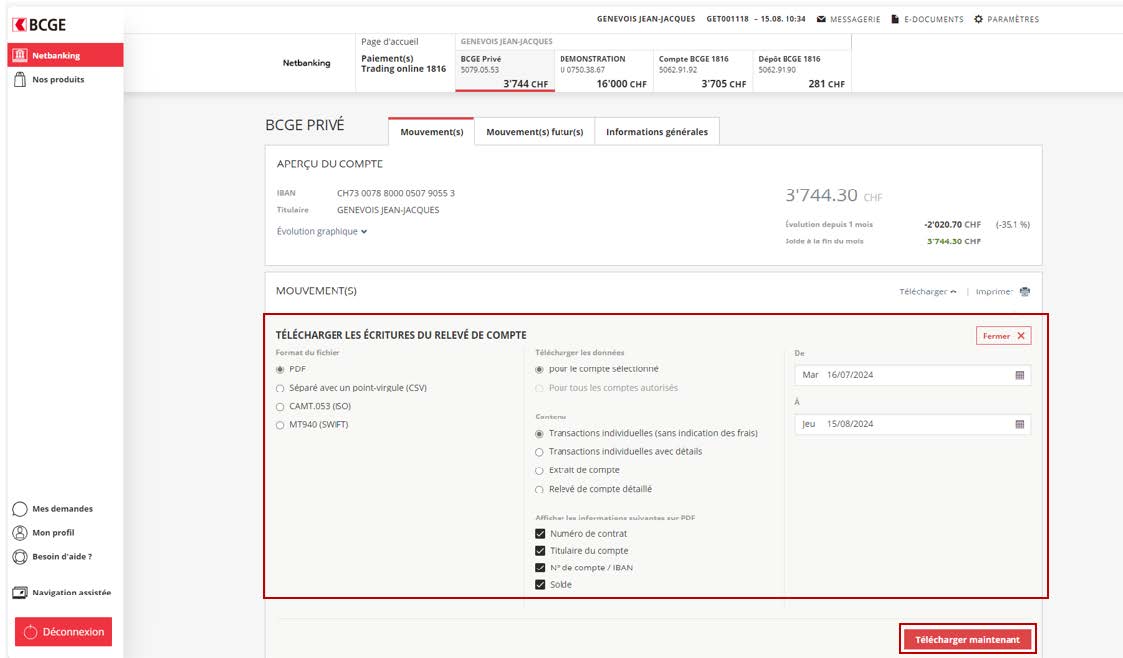Open Paramètres in top bar
1123x658 pixels.
pos(1006,19)
